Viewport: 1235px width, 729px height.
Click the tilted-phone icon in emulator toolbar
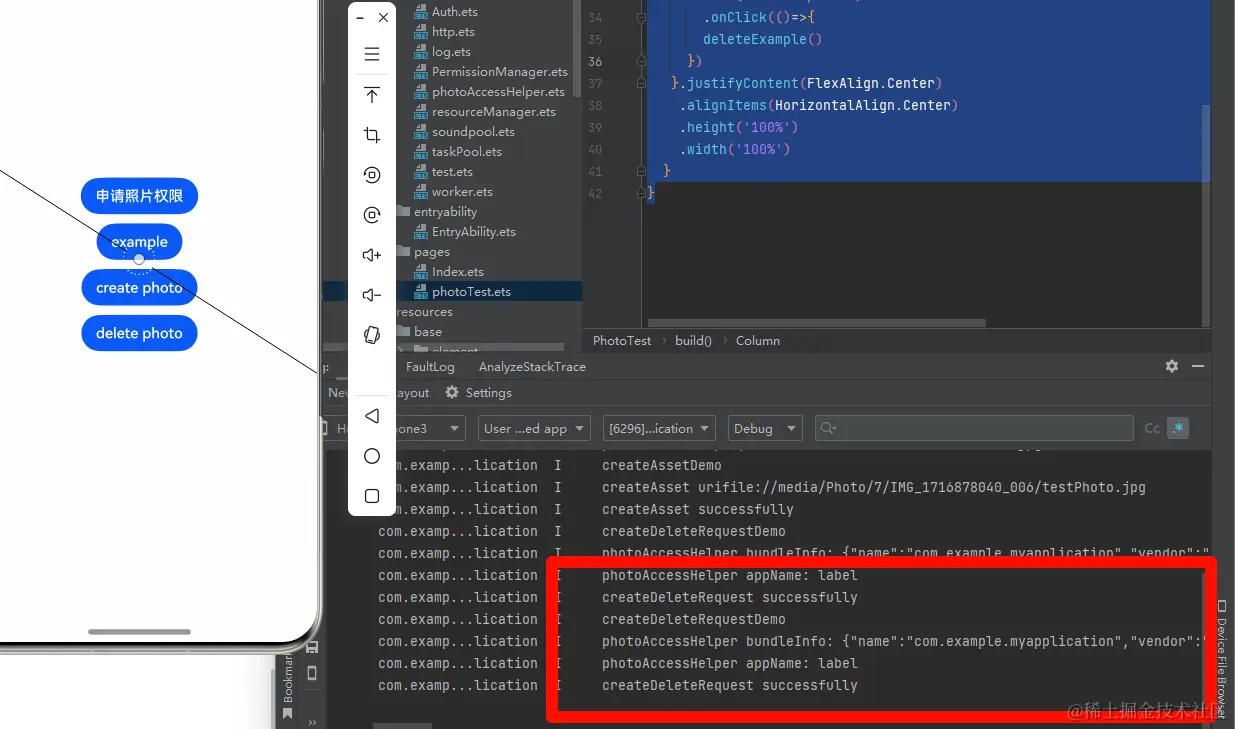tap(372, 335)
